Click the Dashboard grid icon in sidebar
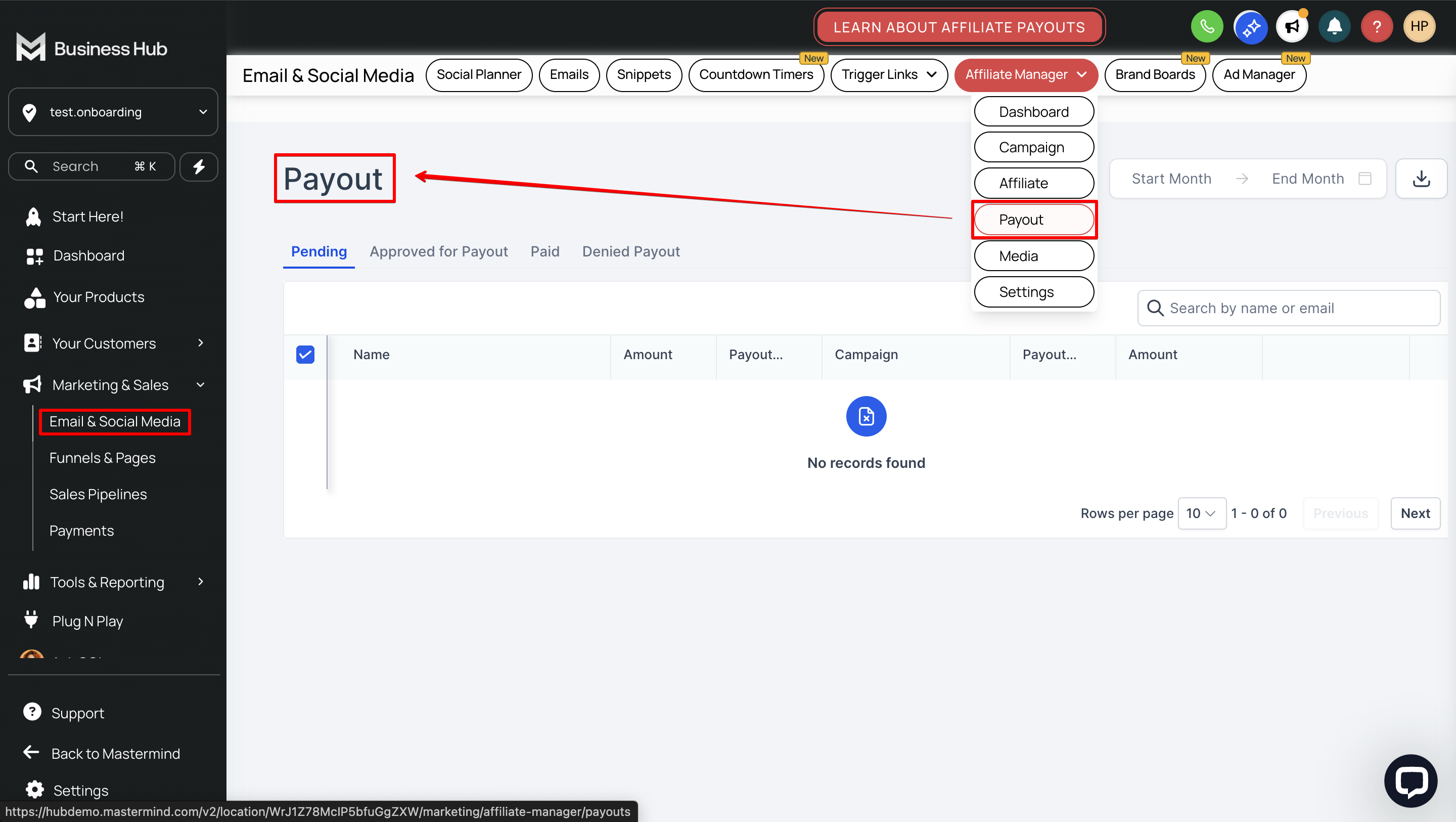Screen dimensions: 1456x822 [34, 256]
